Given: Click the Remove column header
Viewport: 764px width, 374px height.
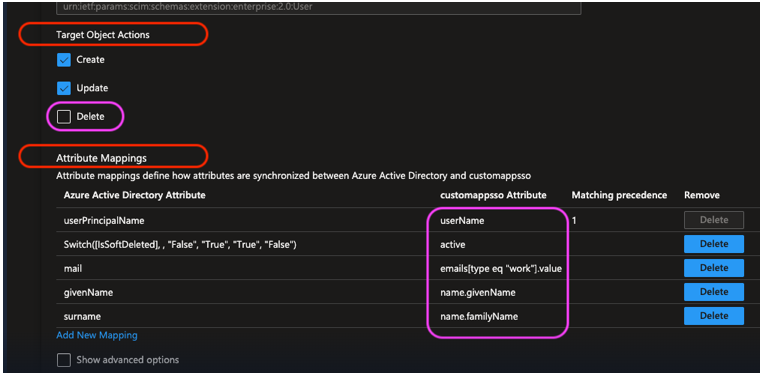Looking at the screenshot, I should click(702, 195).
